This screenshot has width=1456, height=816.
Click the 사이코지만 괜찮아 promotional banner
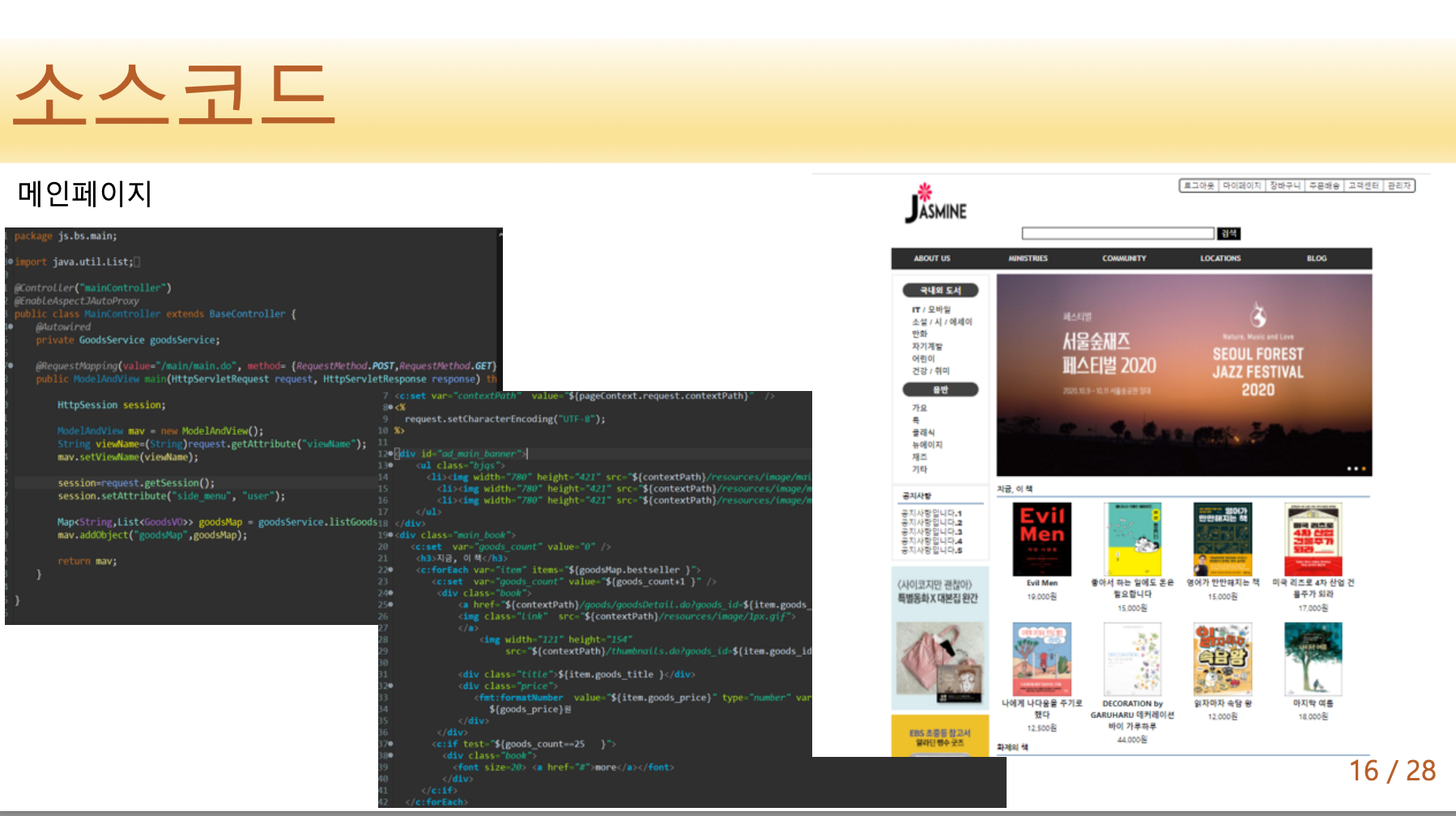click(939, 639)
